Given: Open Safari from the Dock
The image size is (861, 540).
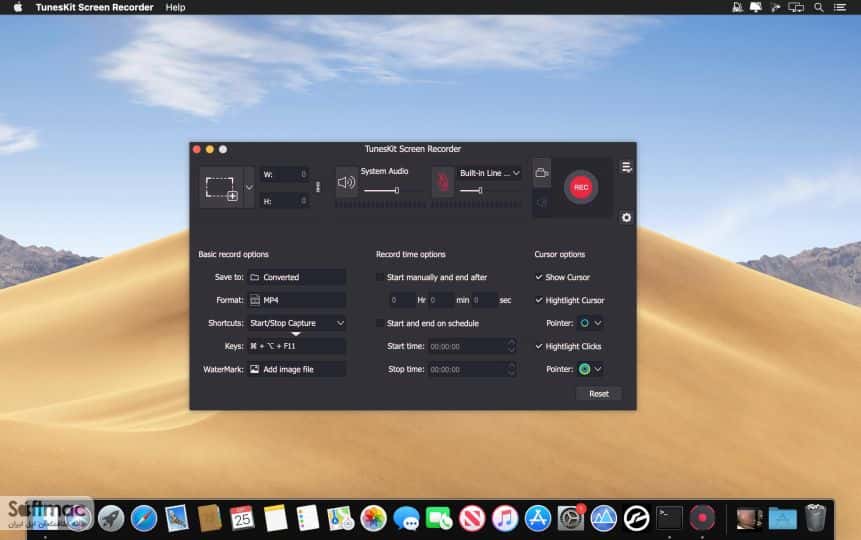Looking at the screenshot, I should (144, 518).
